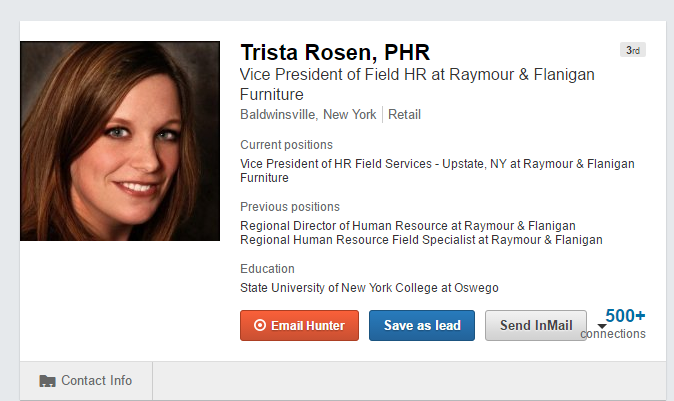Screen dimensions: 674x401
Task: Open the Regional Human Resource Field Specialist position
Action: pyautogui.click(x=421, y=240)
